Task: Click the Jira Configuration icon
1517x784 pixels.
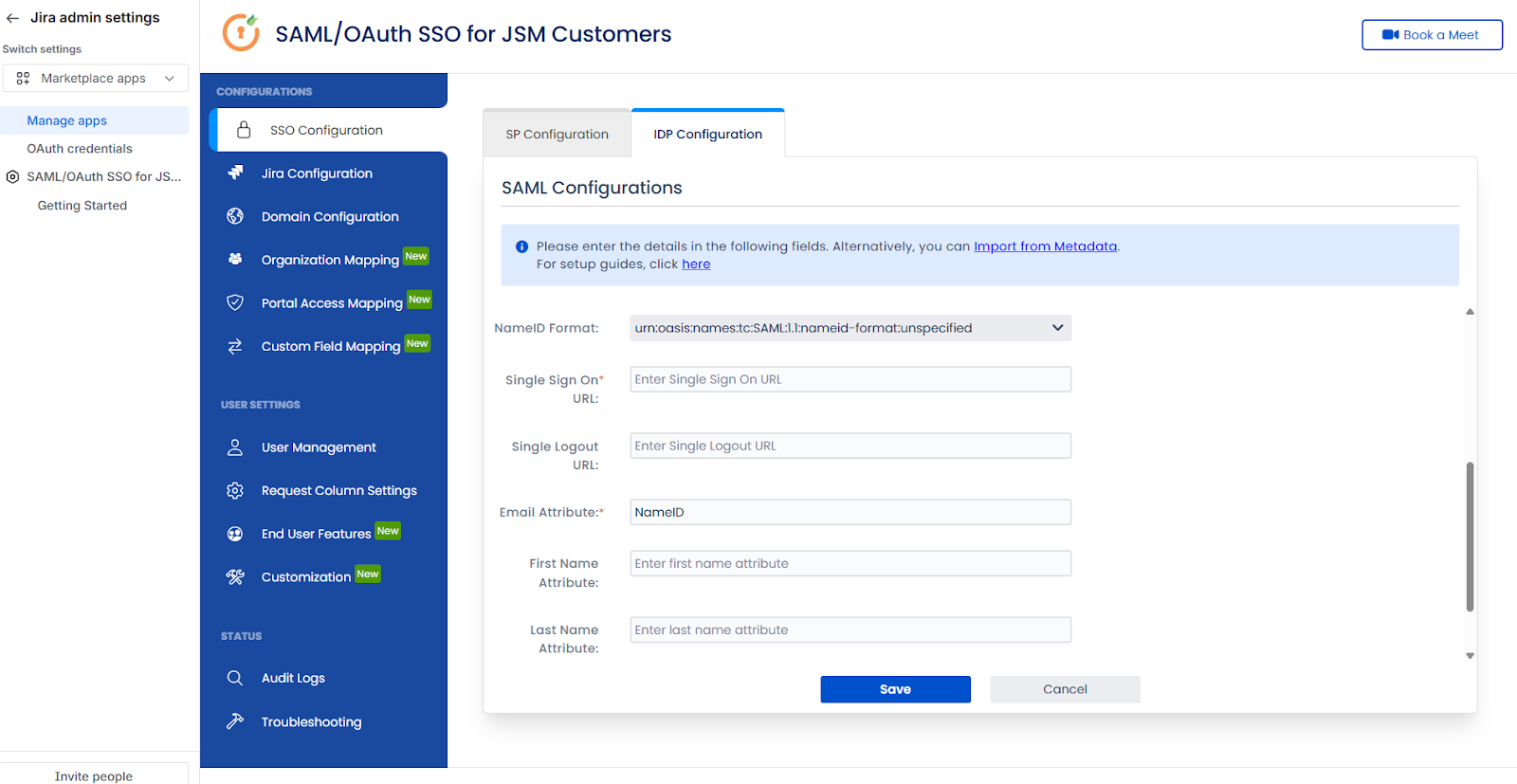Action: coord(235,173)
